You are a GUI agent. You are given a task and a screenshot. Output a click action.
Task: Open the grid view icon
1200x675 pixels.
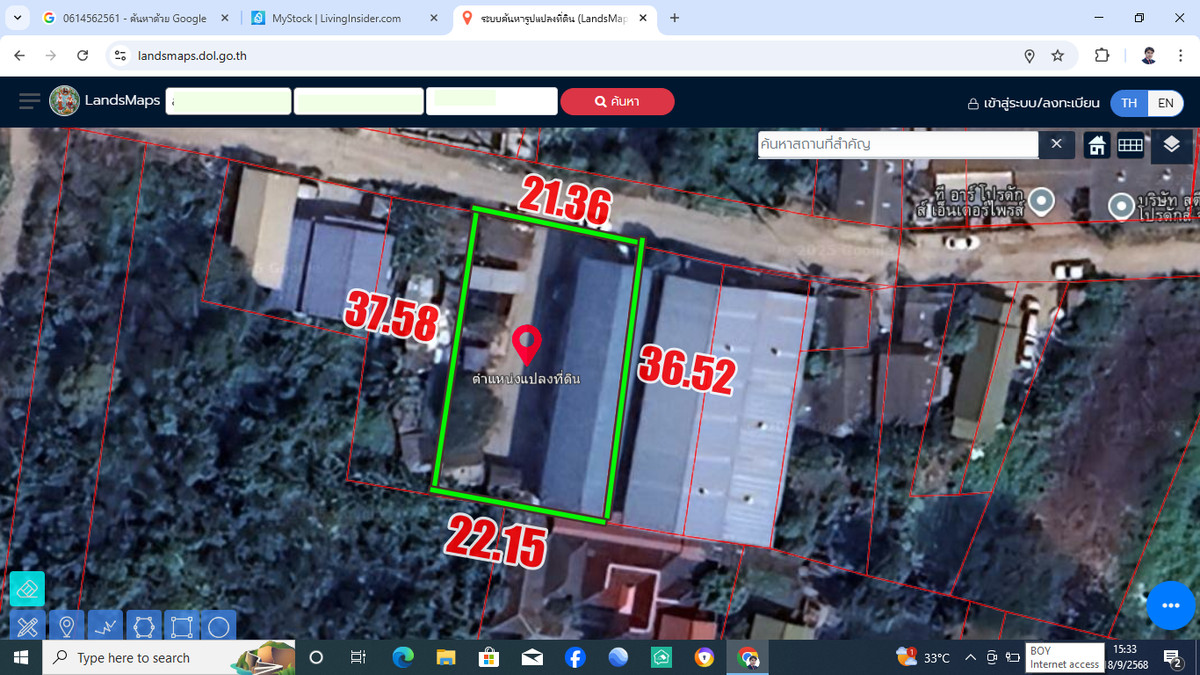click(1130, 145)
